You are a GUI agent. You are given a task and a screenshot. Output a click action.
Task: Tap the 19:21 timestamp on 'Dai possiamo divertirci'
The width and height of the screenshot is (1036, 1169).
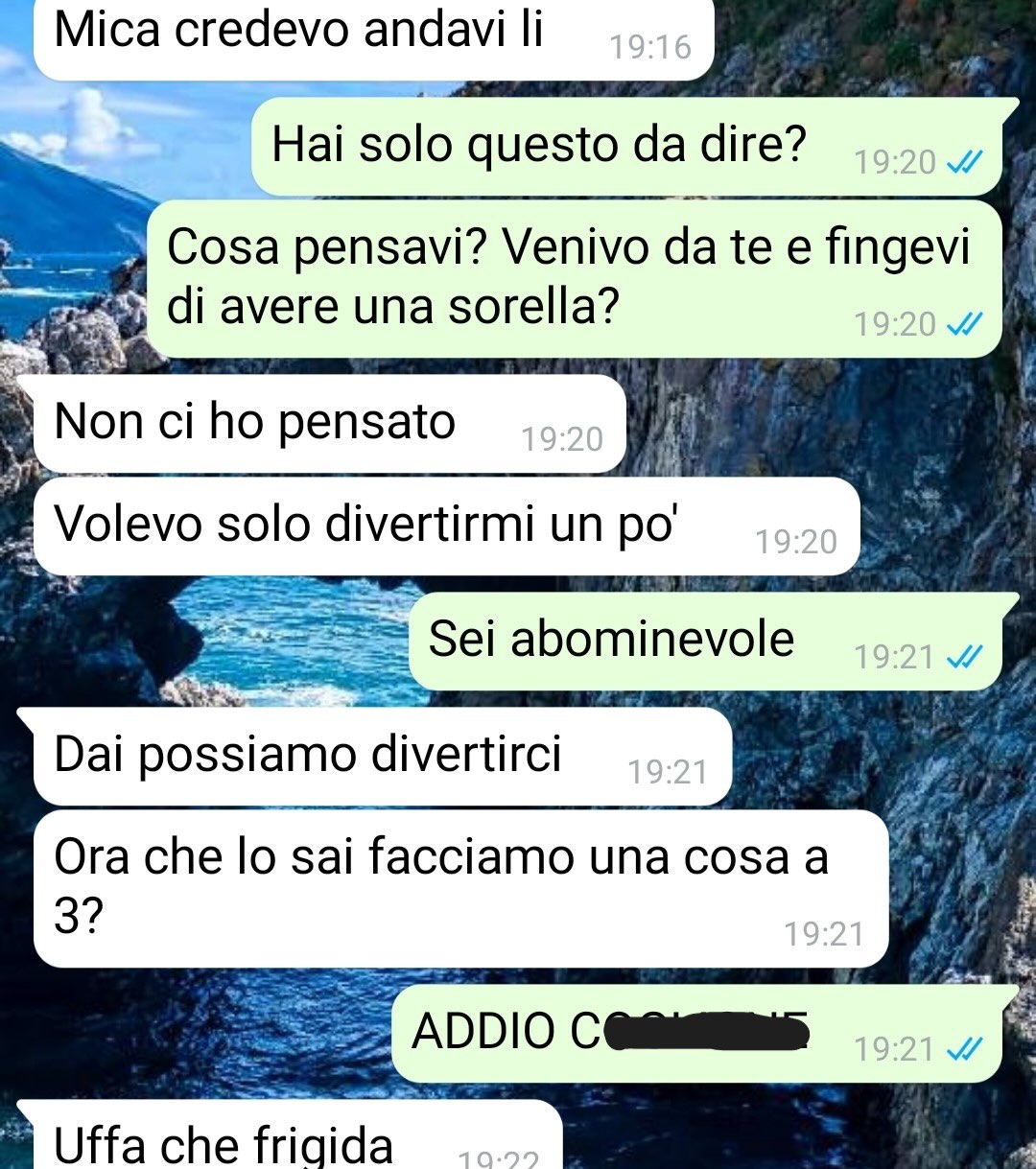668,772
